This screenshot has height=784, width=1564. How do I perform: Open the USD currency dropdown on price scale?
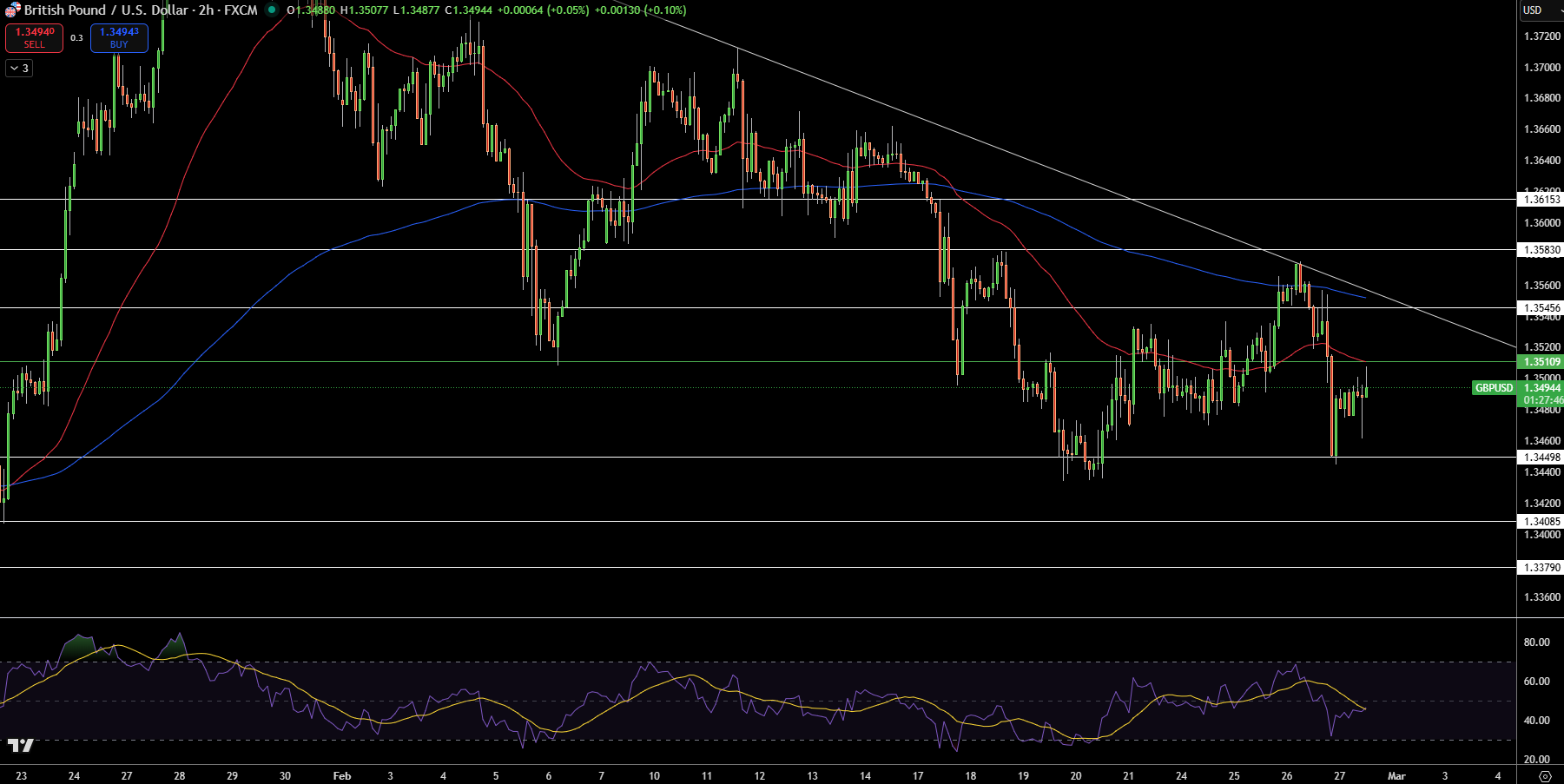point(1540,10)
